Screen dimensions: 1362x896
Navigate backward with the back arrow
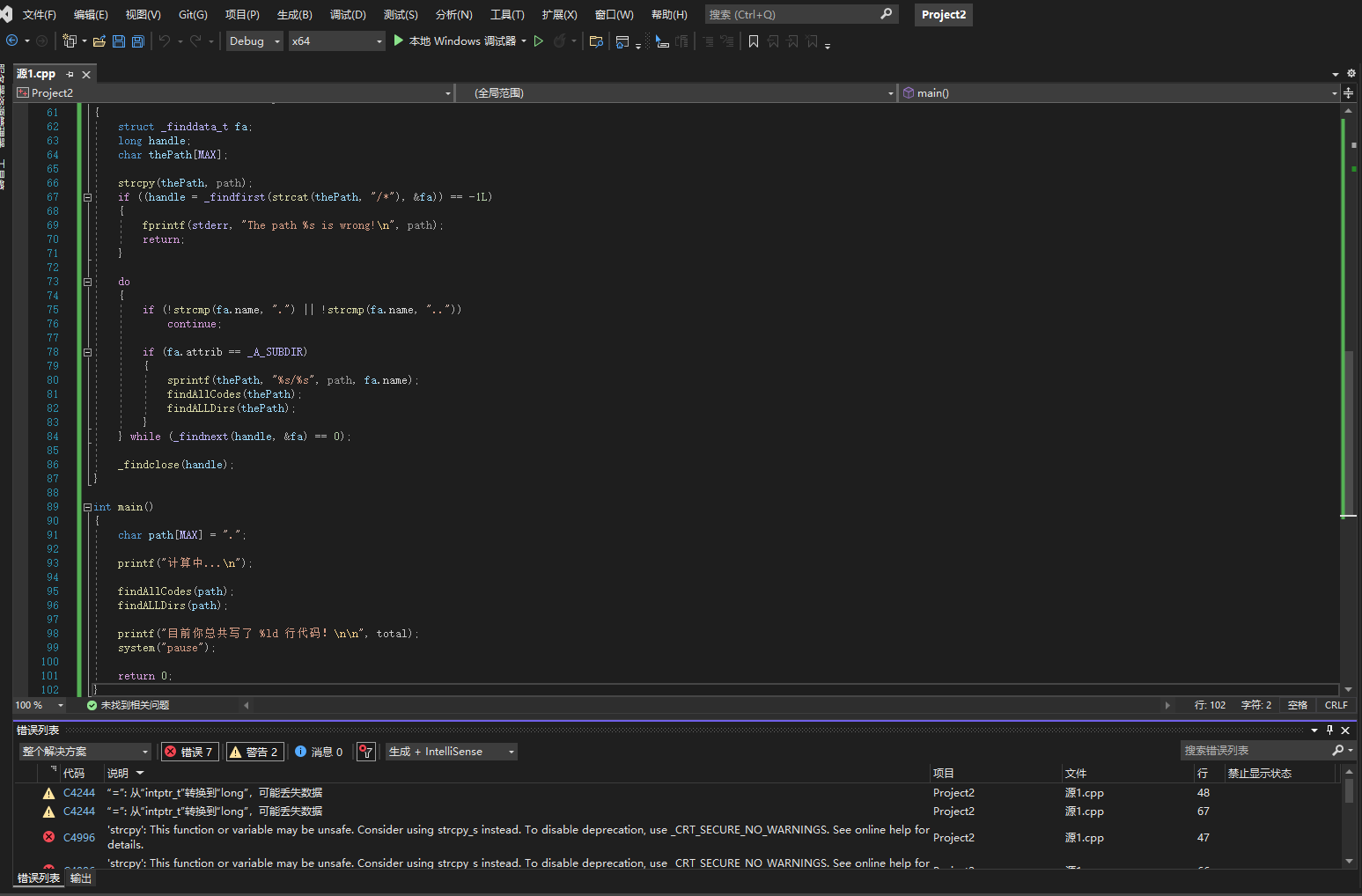[x=12, y=40]
